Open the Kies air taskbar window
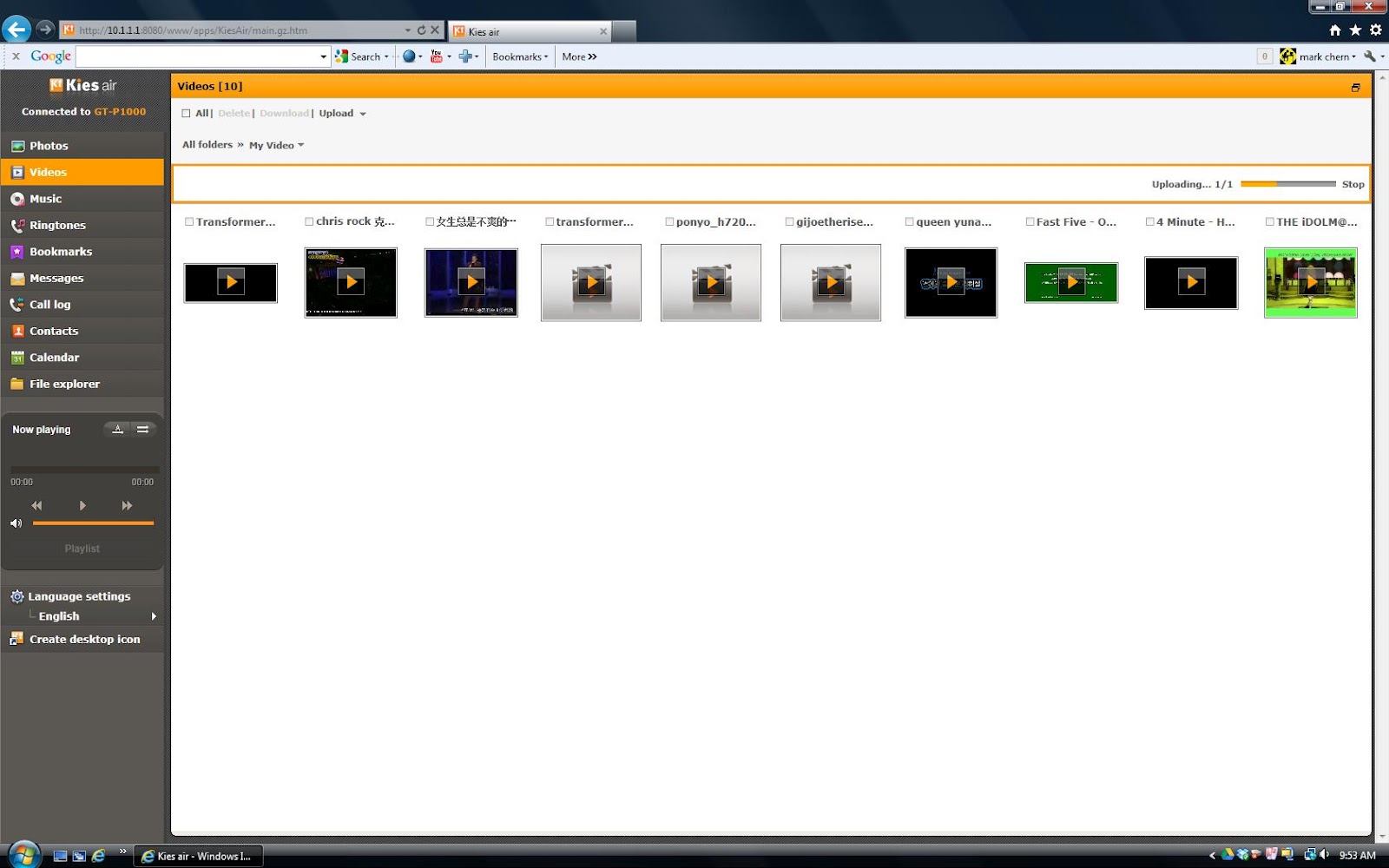This screenshot has width=1389, height=868. (x=199, y=856)
